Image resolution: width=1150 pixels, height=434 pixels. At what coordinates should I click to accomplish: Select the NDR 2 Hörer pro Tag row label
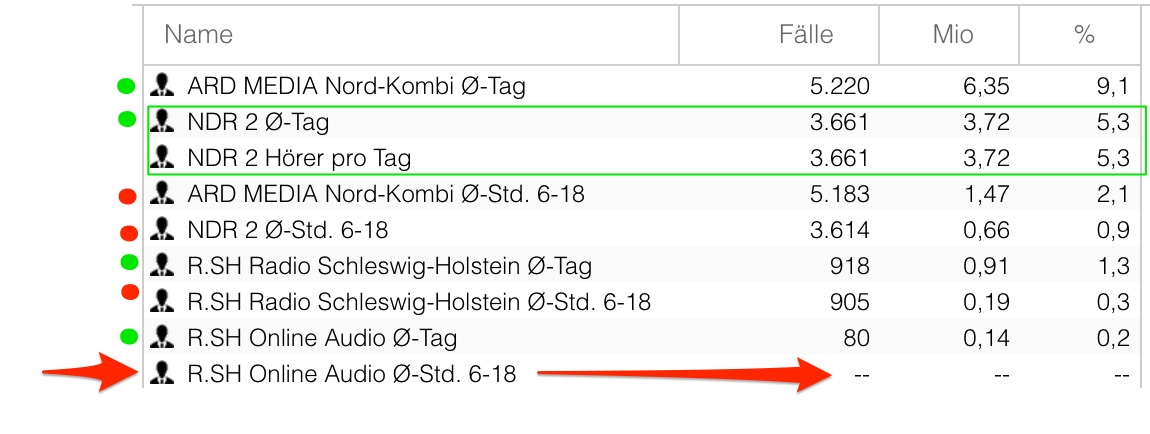pyautogui.click(x=299, y=158)
